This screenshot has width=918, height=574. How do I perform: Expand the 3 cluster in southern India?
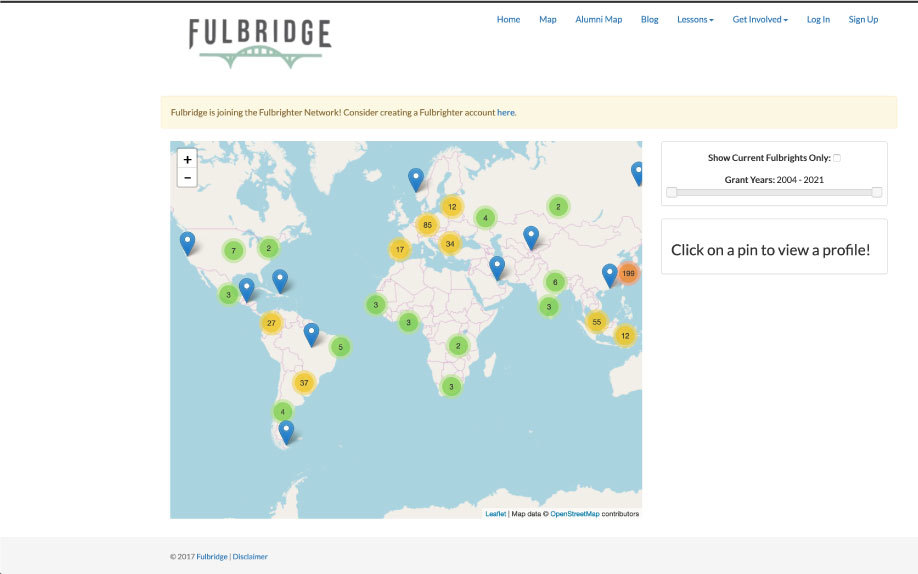coord(549,306)
